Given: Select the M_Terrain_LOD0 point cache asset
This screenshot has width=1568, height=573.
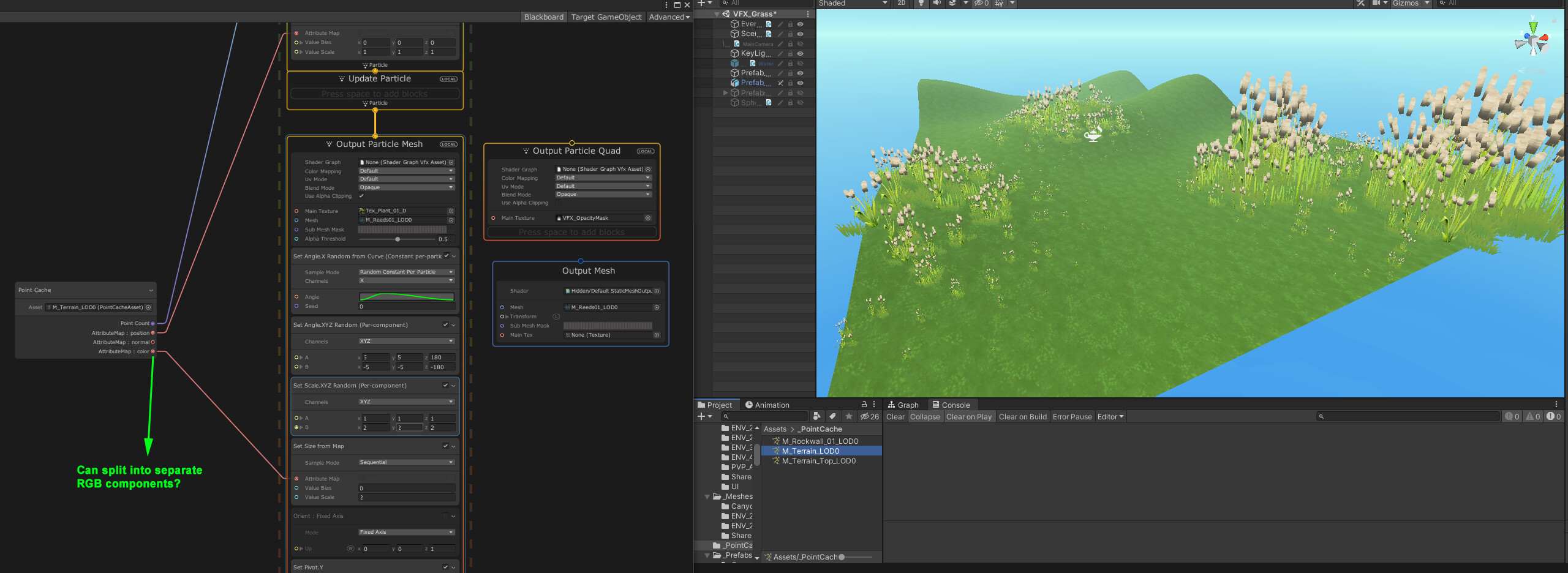Looking at the screenshot, I should [811, 451].
